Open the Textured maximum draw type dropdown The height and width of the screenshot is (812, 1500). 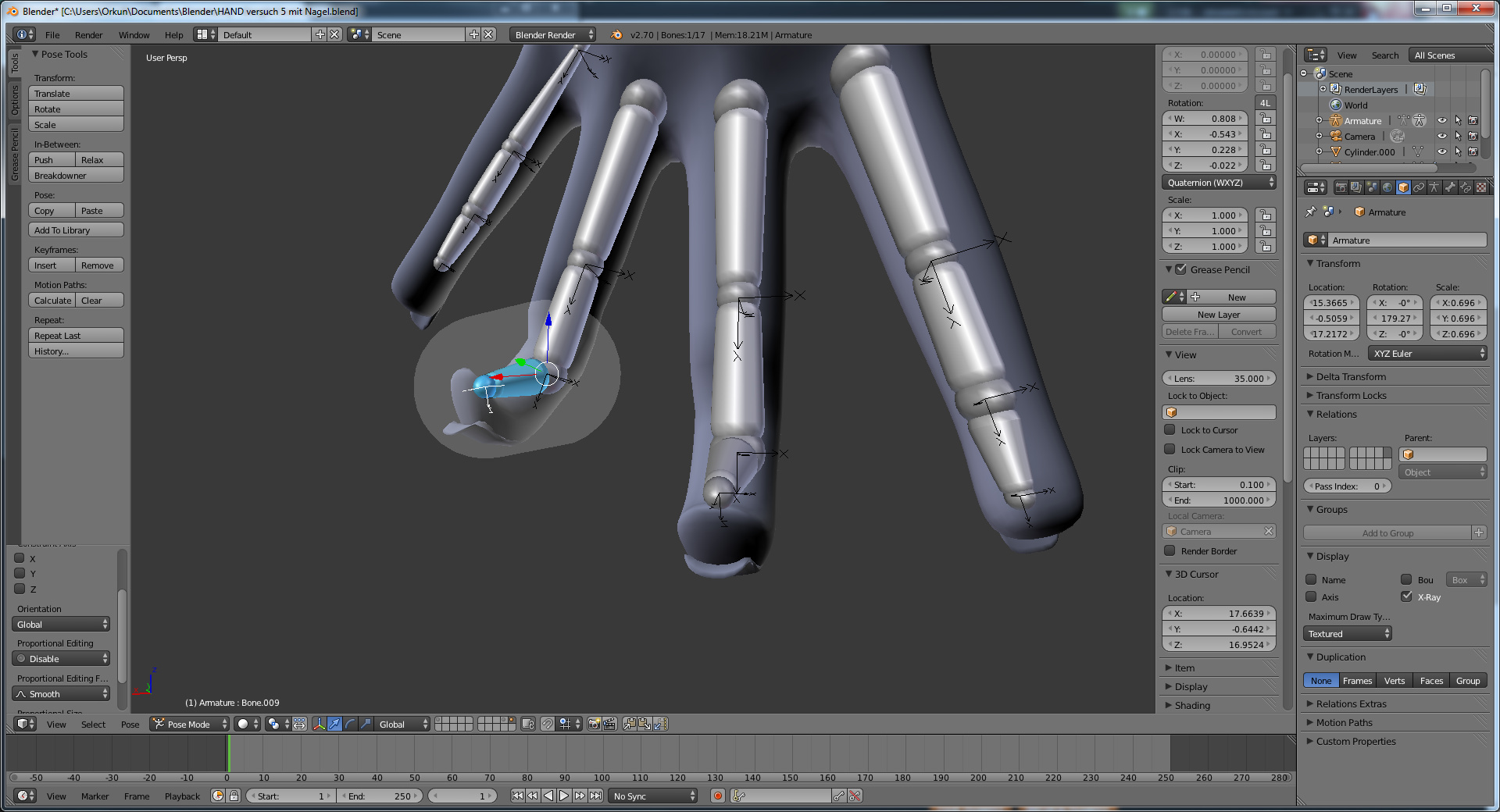click(x=1348, y=633)
